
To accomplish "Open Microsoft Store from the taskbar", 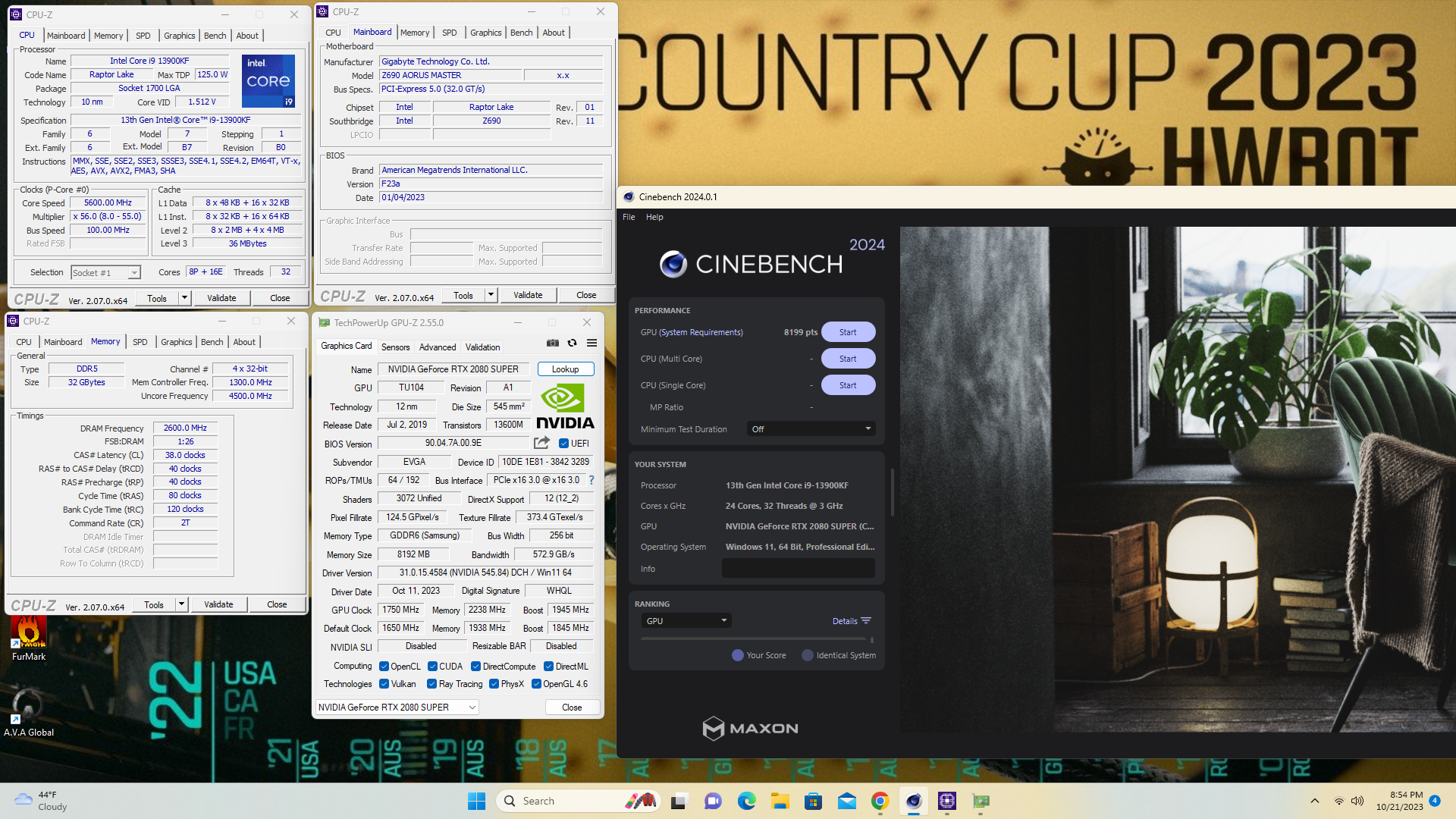I will tap(813, 801).
